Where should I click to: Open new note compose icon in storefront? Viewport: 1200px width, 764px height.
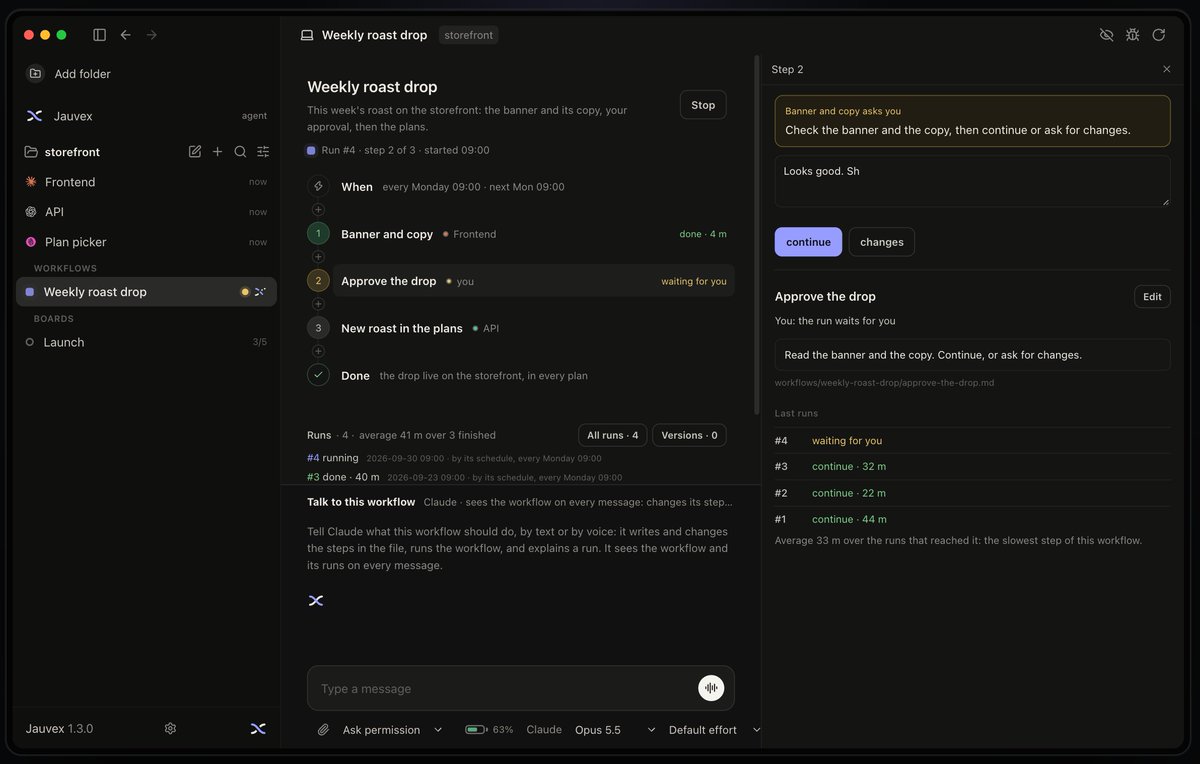tap(195, 152)
